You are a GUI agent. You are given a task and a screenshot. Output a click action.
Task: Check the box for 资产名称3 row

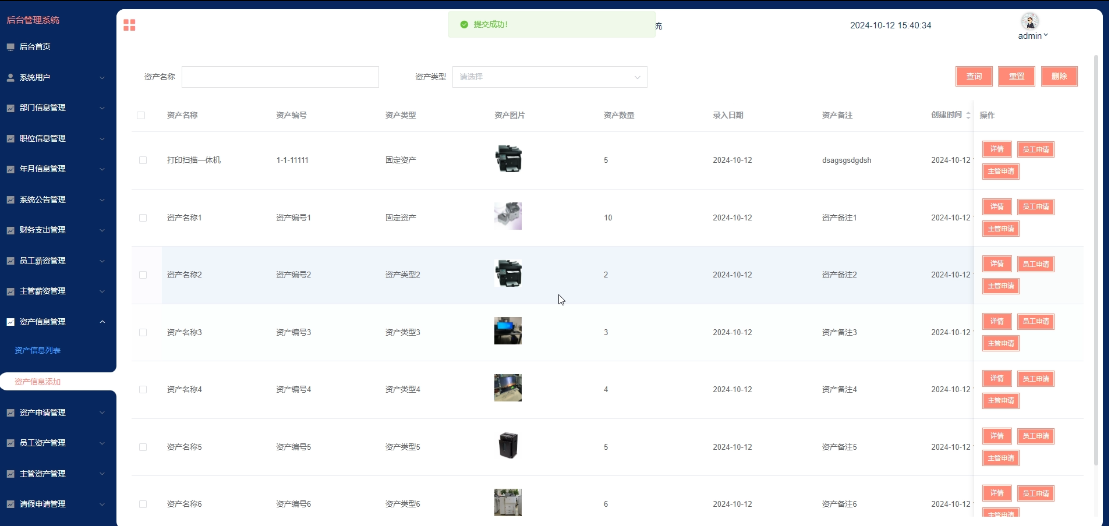[143, 332]
